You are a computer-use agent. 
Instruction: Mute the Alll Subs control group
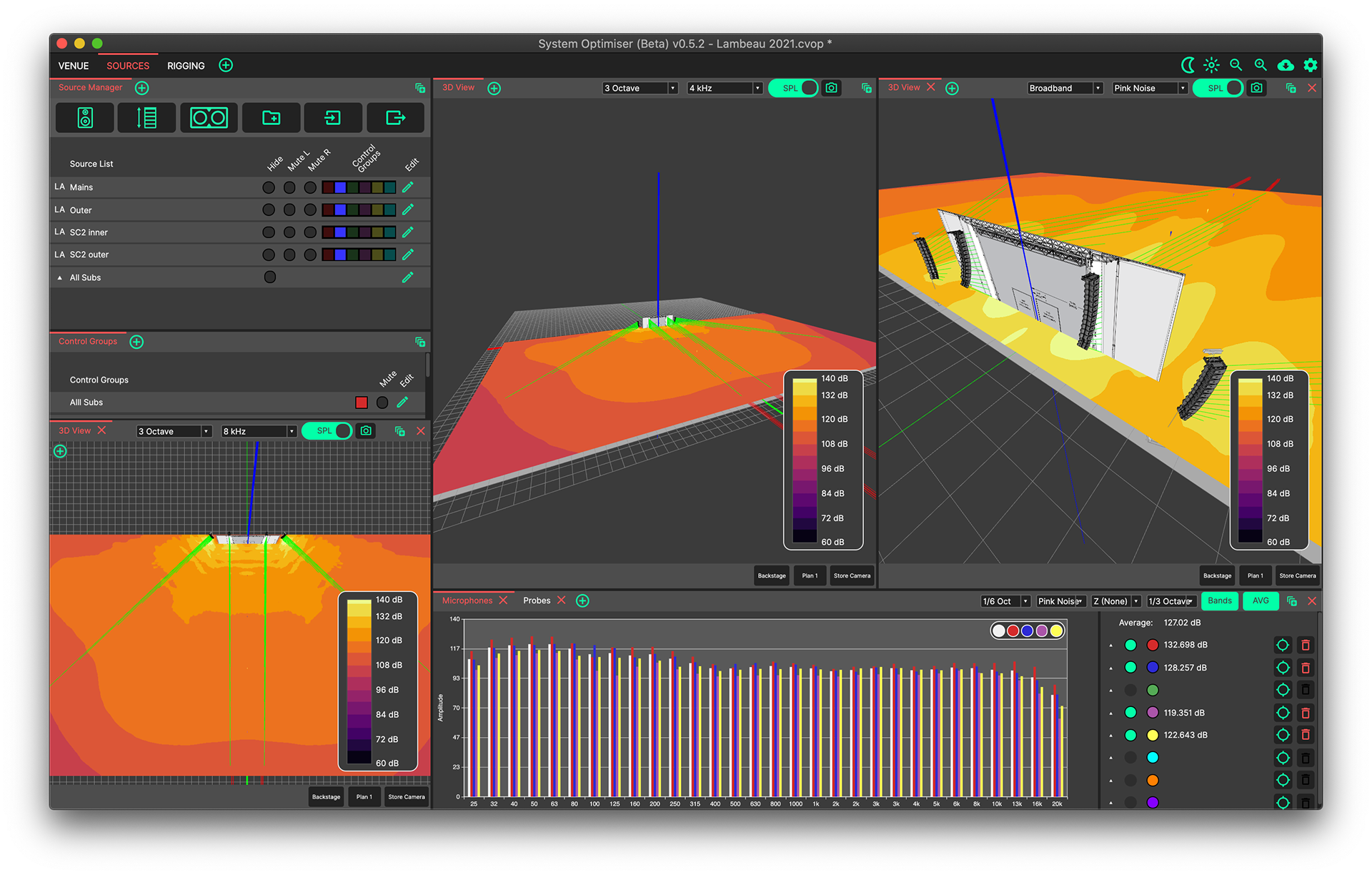pos(382,402)
